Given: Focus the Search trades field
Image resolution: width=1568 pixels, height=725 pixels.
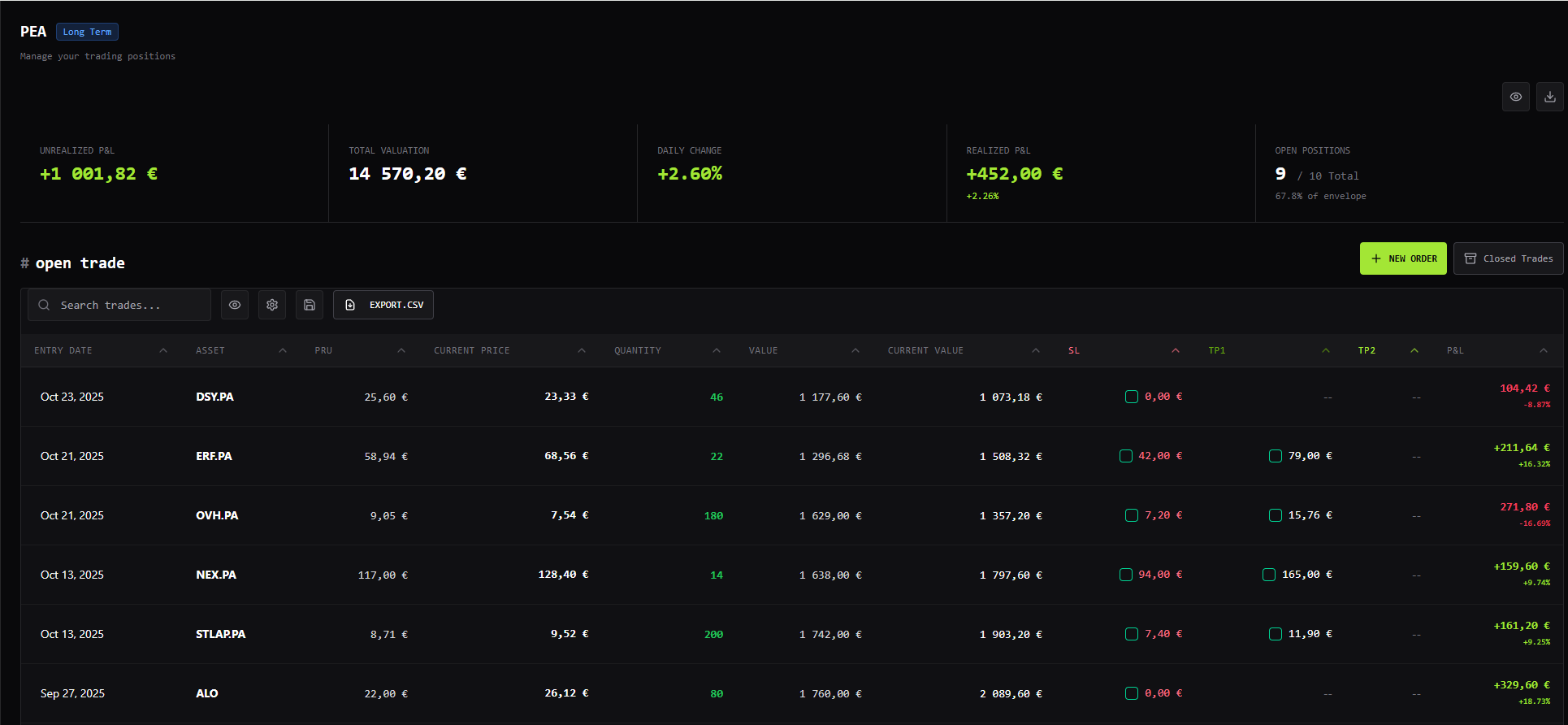Looking at the screenshot, I should click(x=119, y=305).
